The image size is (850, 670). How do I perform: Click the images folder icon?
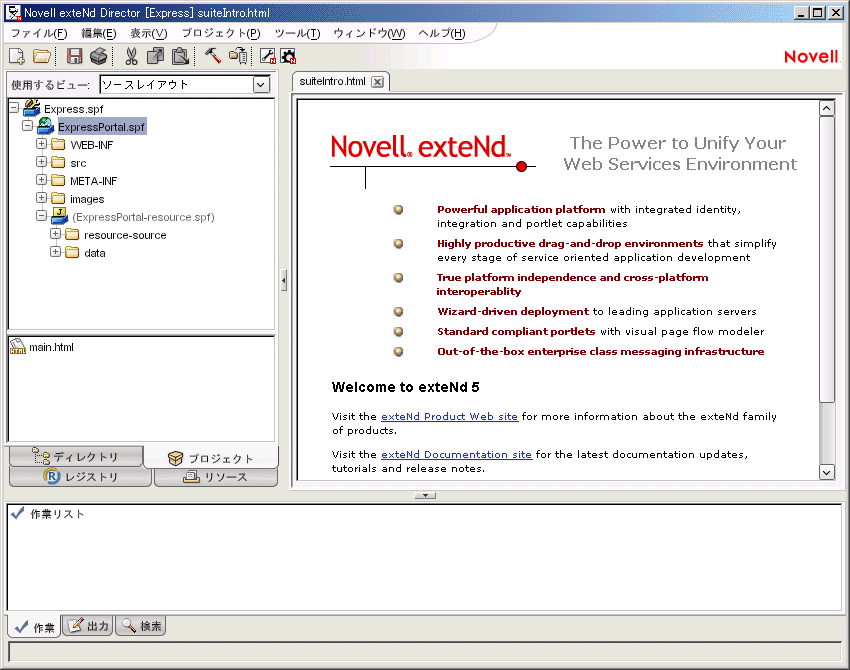58,198
